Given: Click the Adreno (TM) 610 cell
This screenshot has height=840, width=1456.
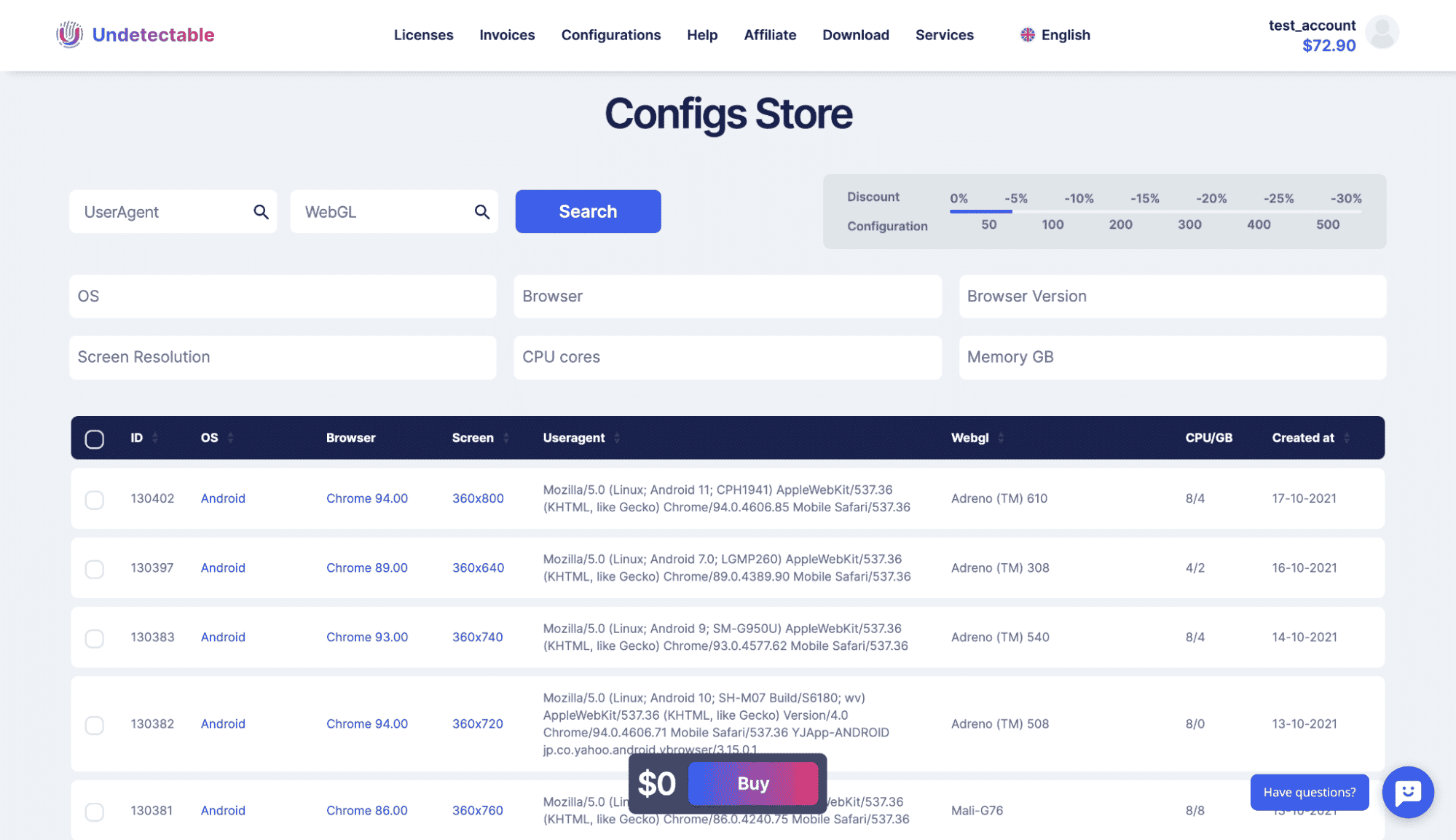Looking at the screenshot, I should coord(999,498).
